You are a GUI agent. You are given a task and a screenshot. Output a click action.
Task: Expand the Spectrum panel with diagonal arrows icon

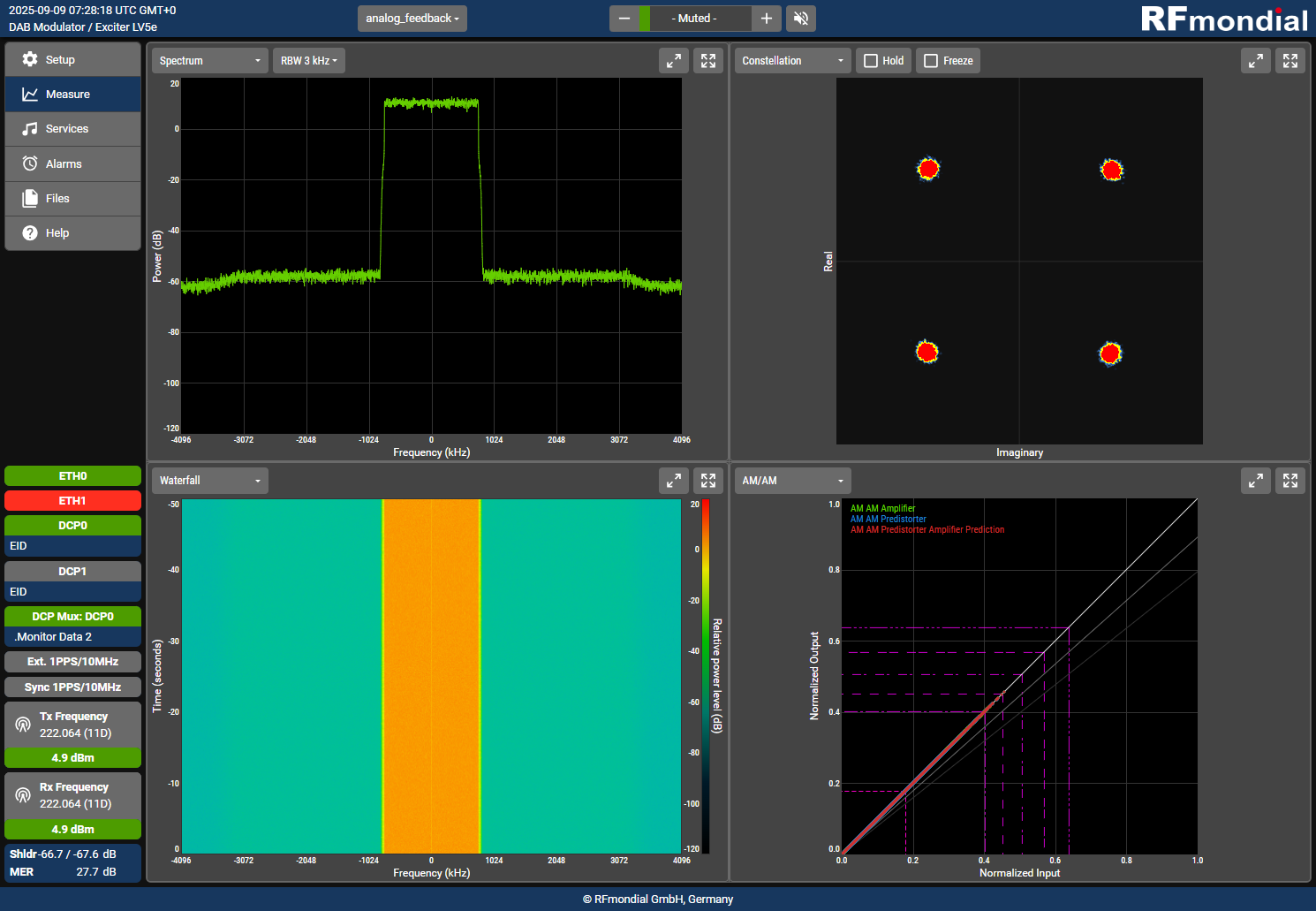click(x=674, y=60)
